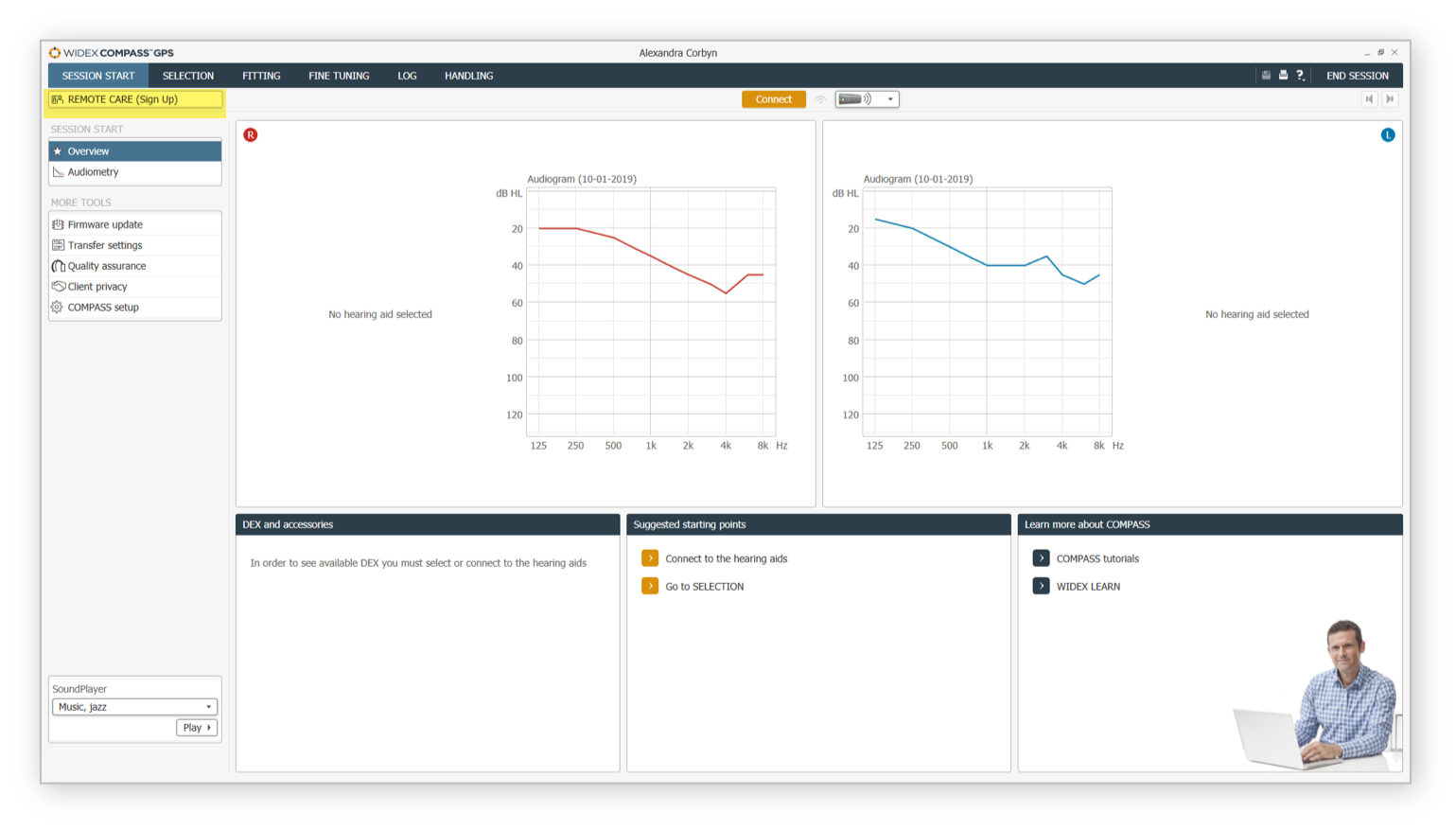This screenshot has width=1456, height=830.
Task: Click the red R right-ear badge
Action: tap(251, 135)
